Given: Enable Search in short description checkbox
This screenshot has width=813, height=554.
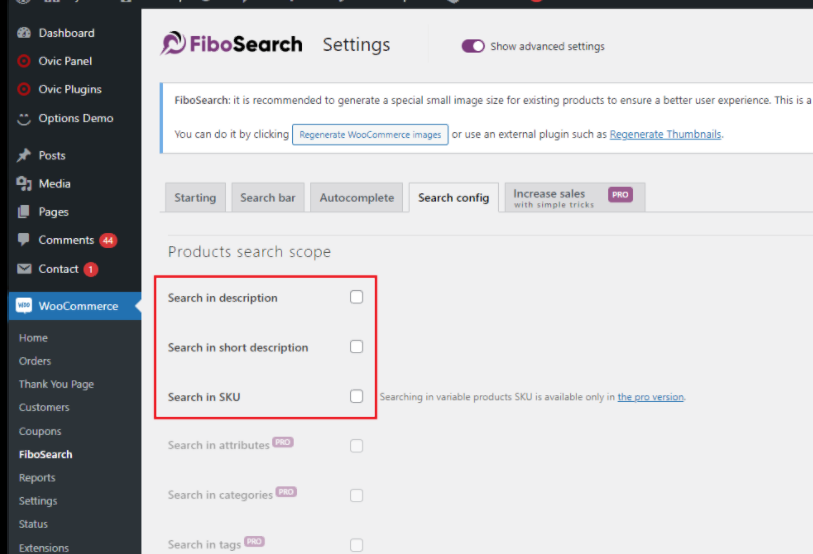Looking at the screenshot, I should (x=356, y=347).
